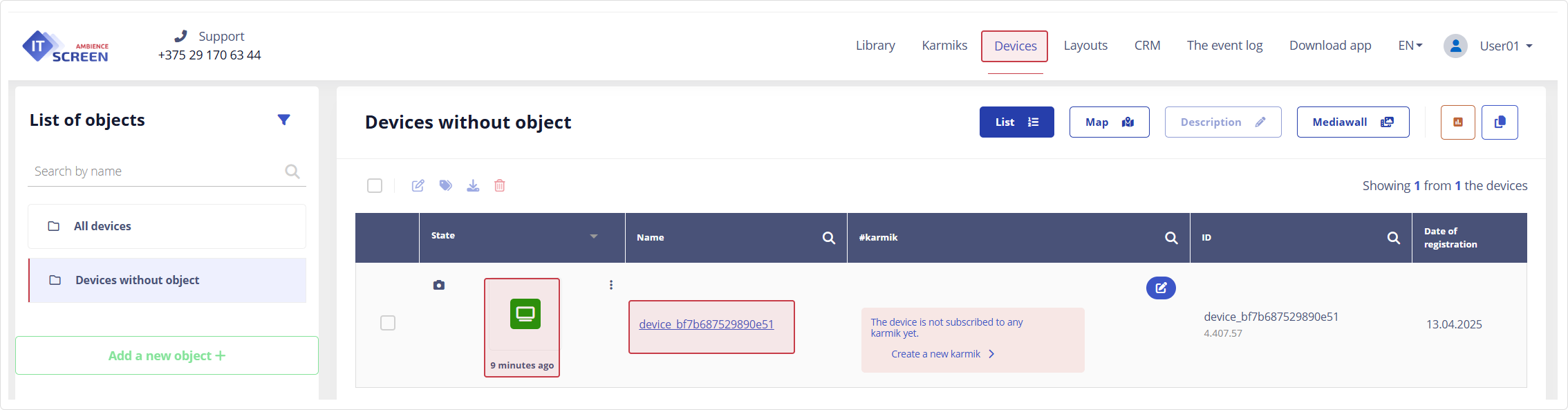Click the camera screenshot icon in device row
Image resolution: width=1568 pixels, height=410 pixels.
[439, 285]
